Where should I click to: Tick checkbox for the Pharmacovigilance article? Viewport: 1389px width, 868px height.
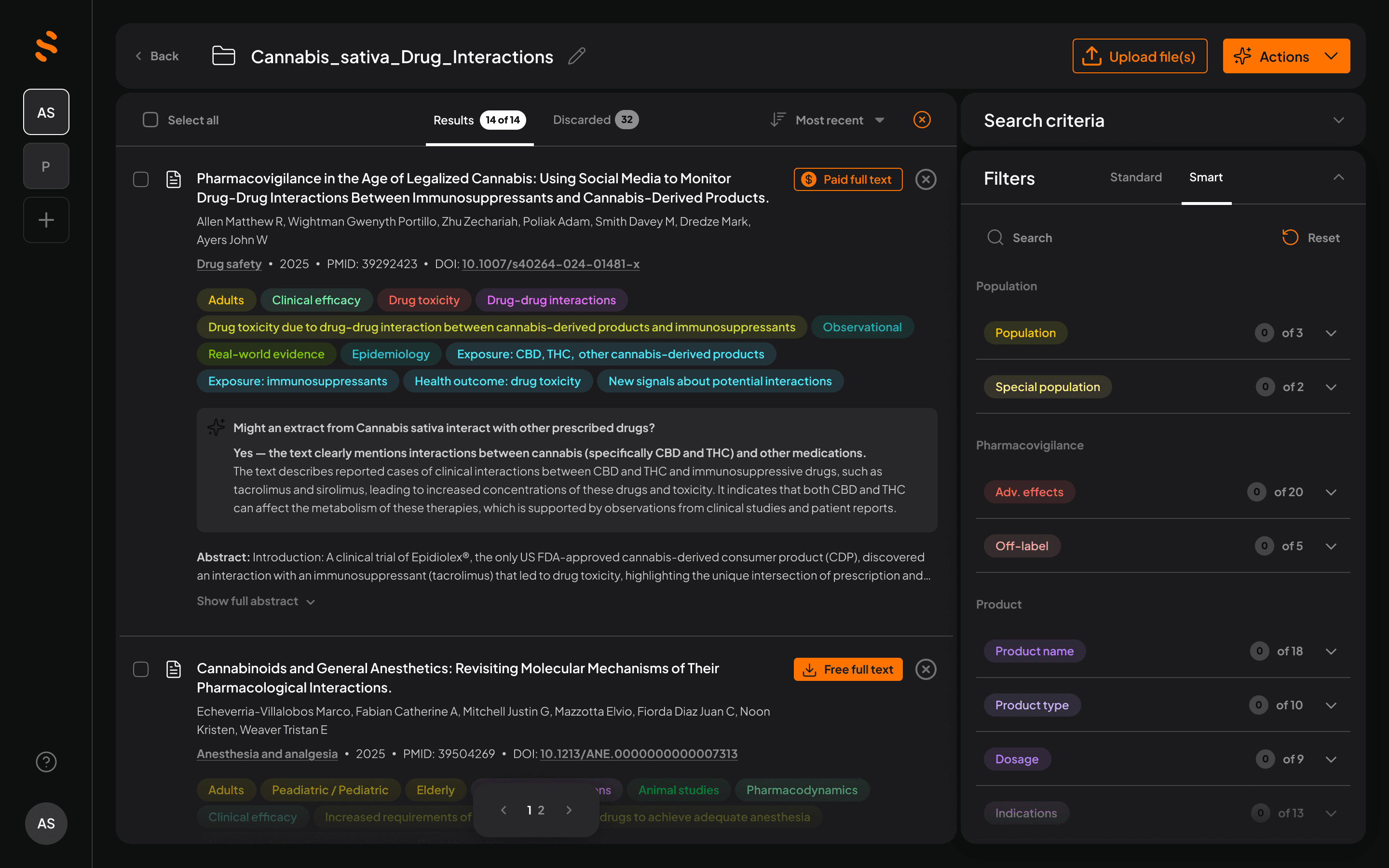point(141,180)
